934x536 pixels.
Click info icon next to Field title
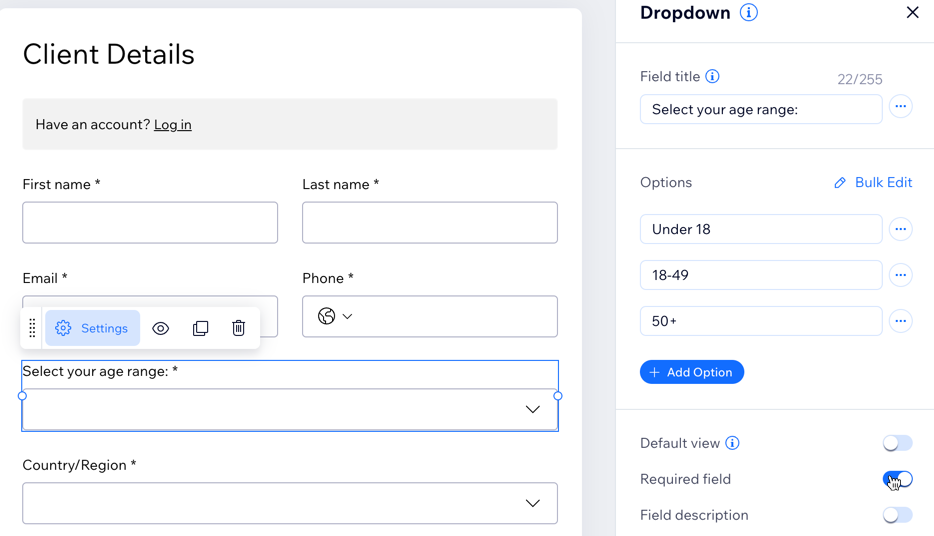pyautogui.click(x=712, y=76)
